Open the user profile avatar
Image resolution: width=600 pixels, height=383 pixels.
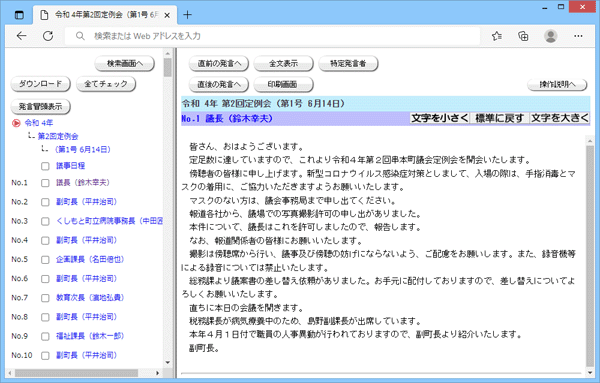coord(551,36)
